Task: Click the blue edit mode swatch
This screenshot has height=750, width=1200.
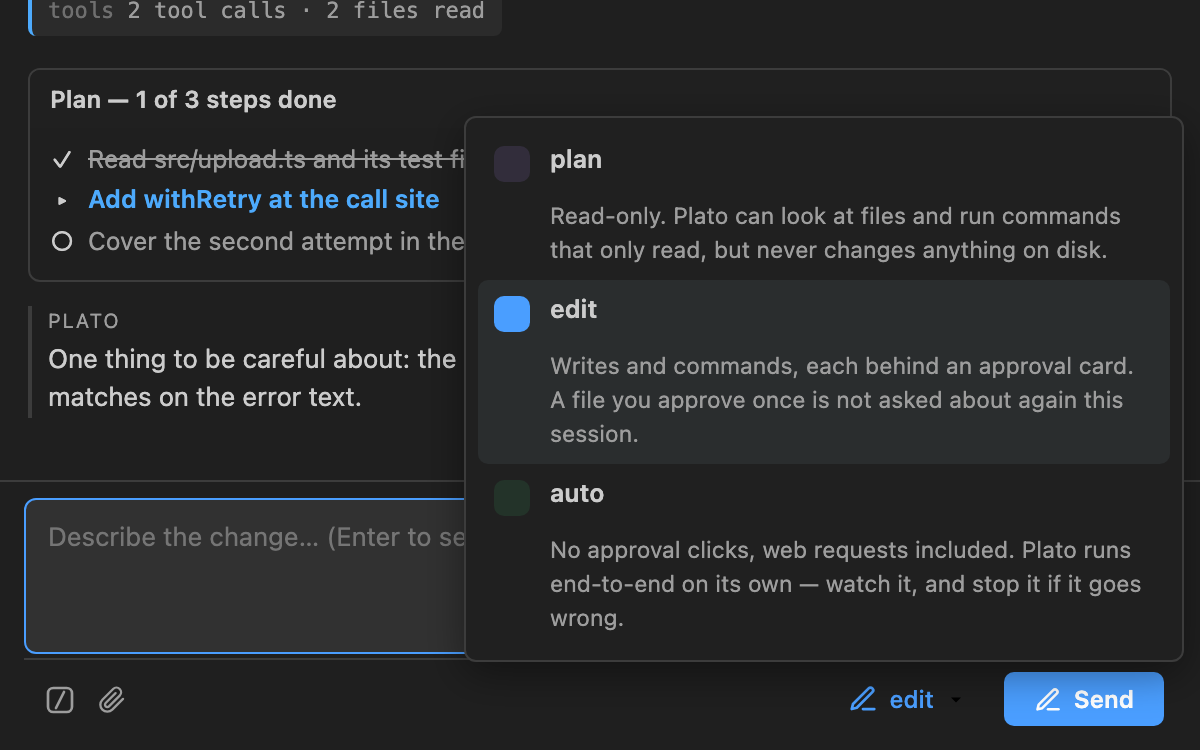Action: click(x=512, y=314)
